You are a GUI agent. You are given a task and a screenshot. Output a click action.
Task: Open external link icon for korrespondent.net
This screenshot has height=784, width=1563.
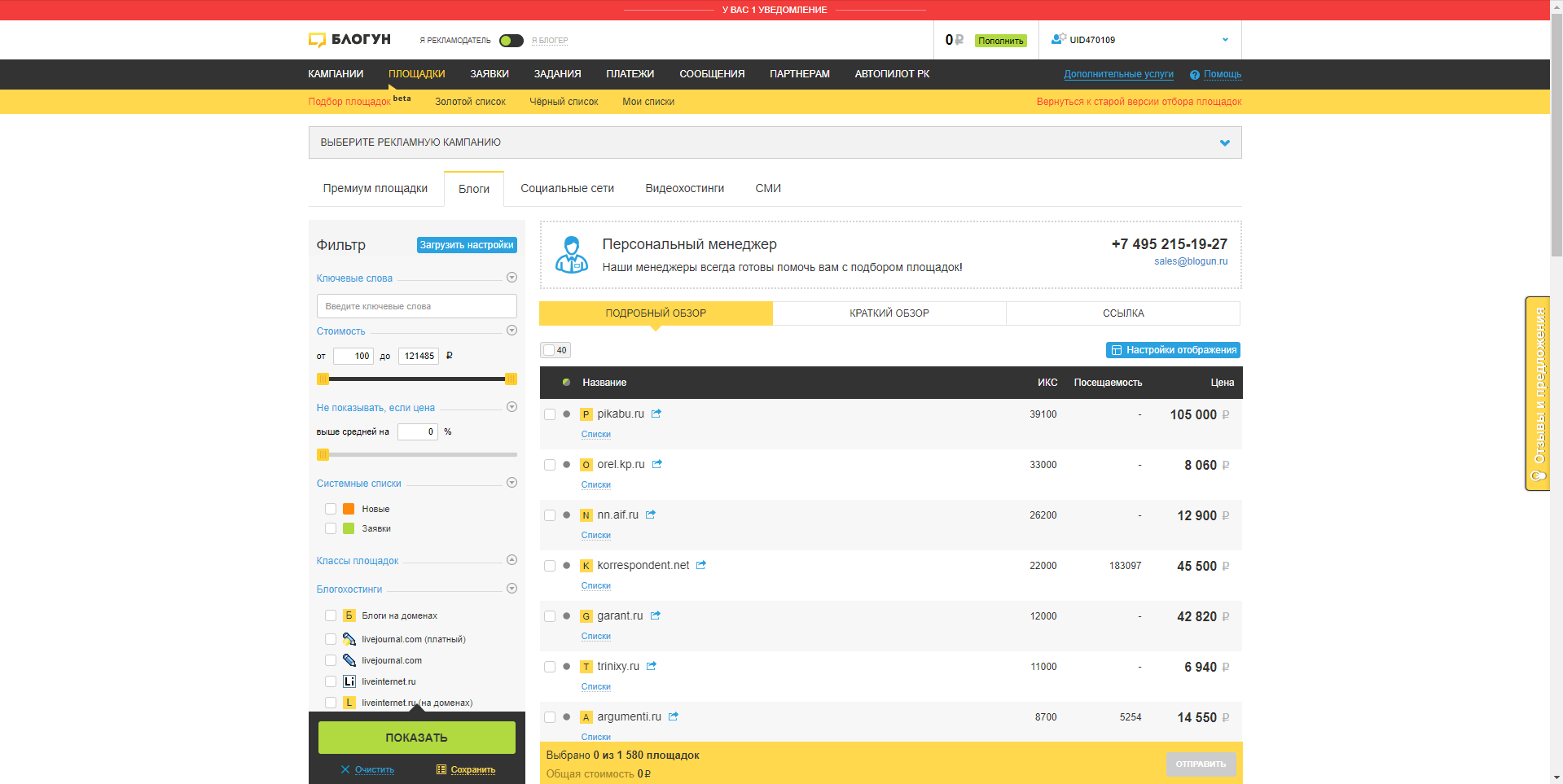701,565
